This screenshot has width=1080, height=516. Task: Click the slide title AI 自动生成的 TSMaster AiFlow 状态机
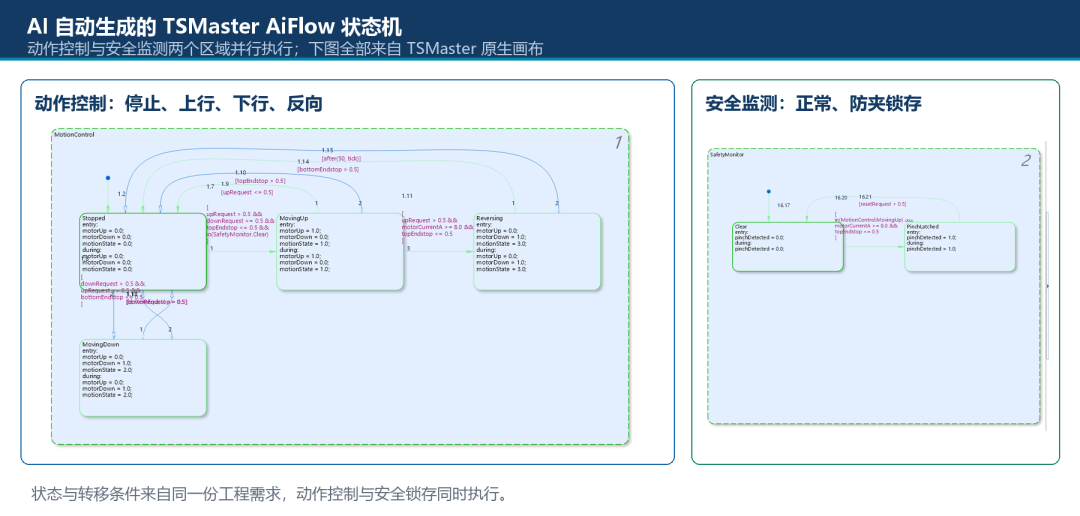pos(214,27)
